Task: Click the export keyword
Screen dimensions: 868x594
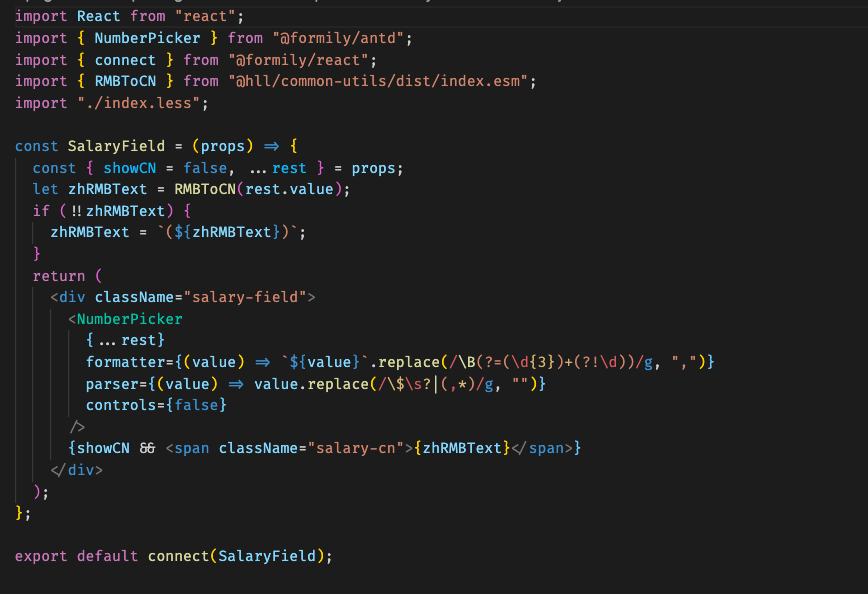Action: [x=41, y=556]
